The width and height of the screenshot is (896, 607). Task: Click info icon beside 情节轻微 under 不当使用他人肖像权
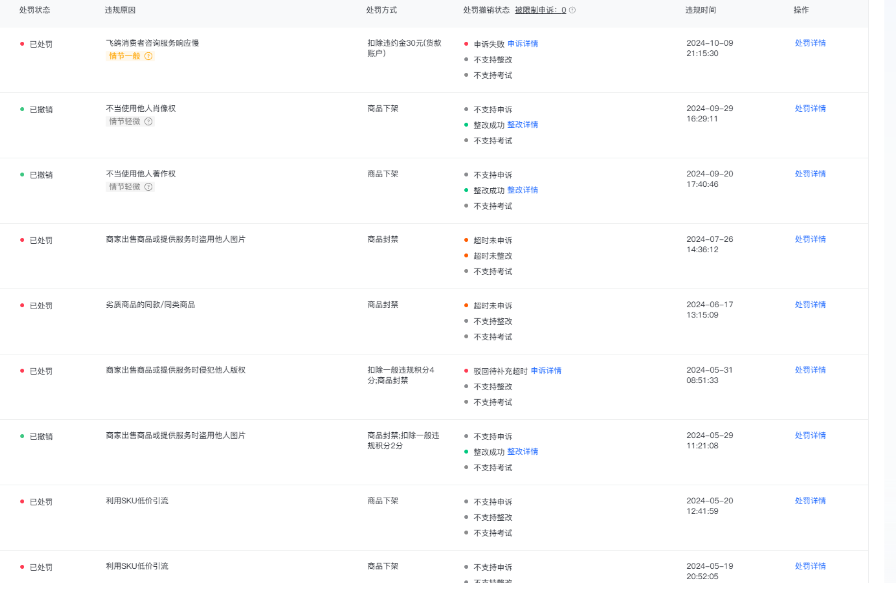click(x=149, y=121)
